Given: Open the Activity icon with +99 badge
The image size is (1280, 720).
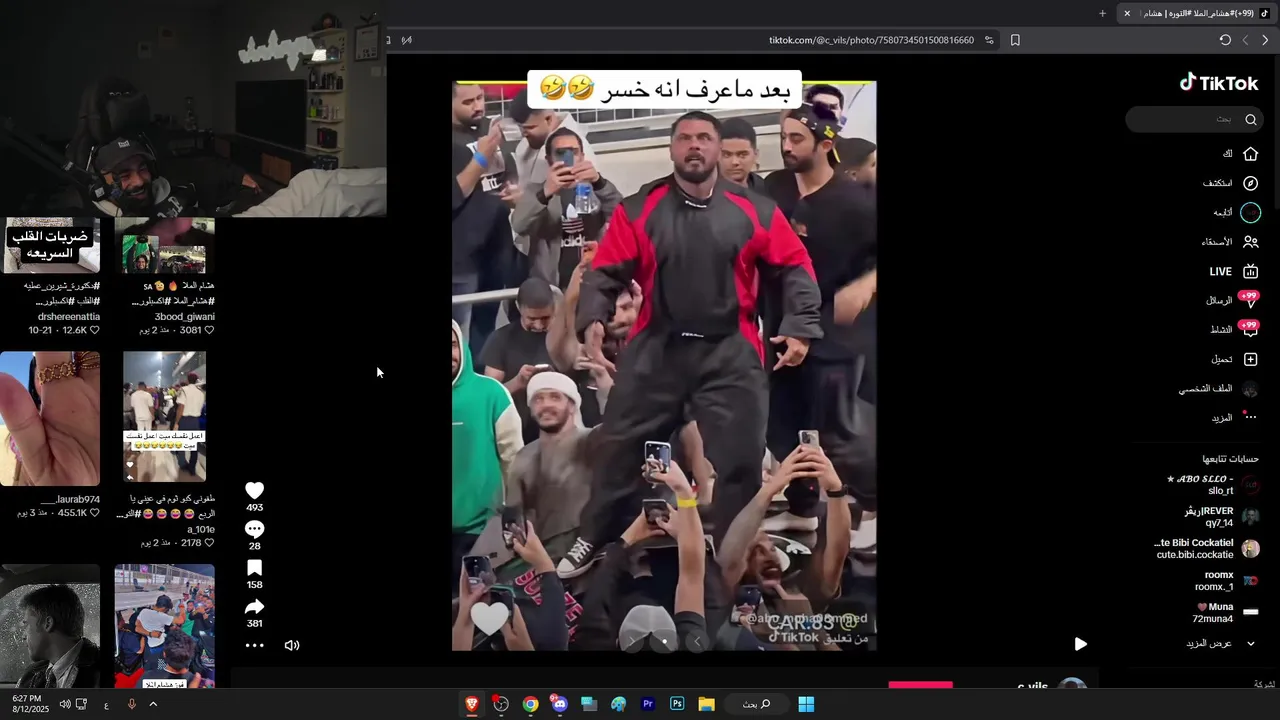Looking at the screenshot, I should [x=1250, y=329].
